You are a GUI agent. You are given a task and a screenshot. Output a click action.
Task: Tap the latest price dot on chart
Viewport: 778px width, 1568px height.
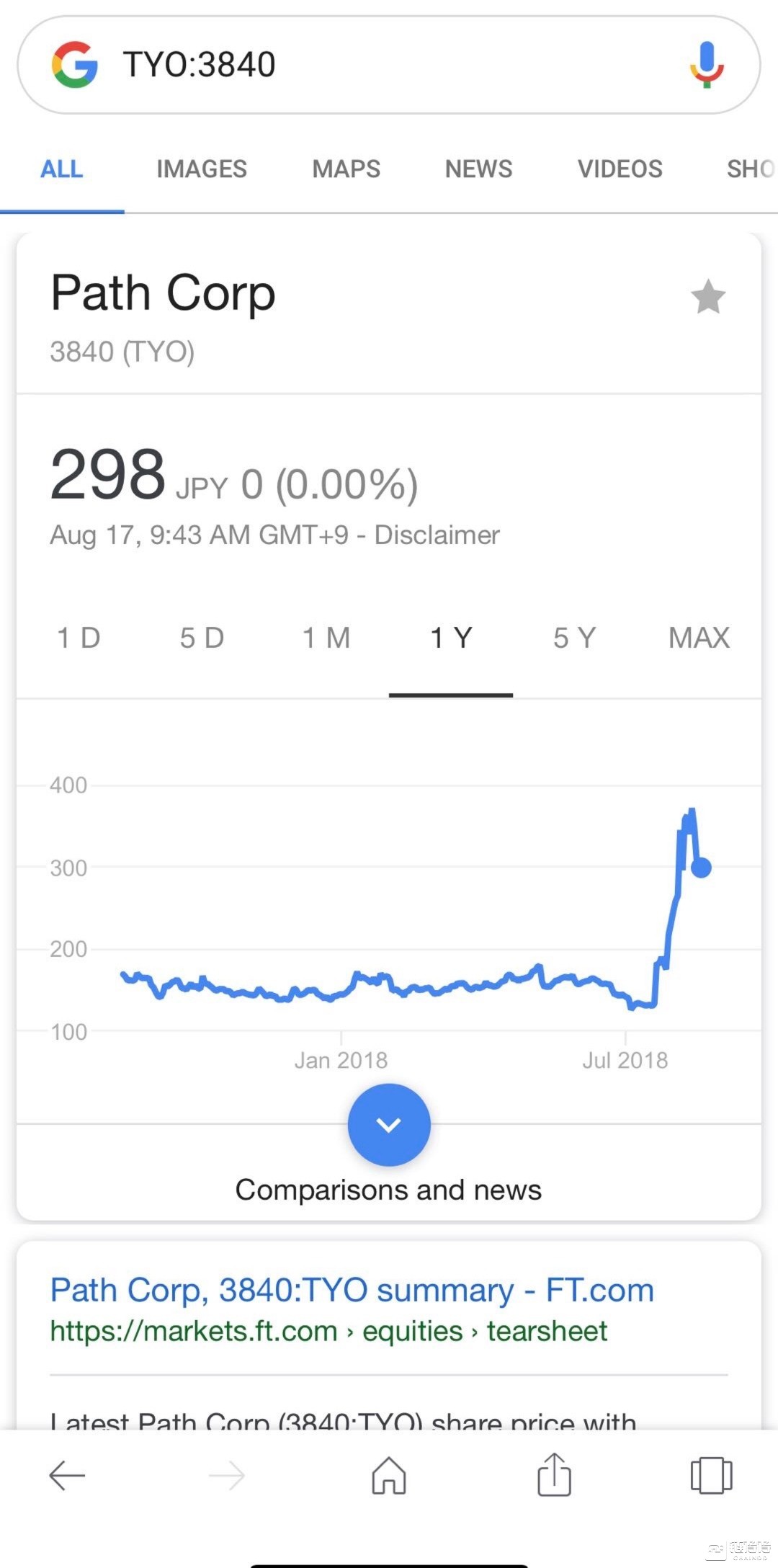[x=701, y=868]
